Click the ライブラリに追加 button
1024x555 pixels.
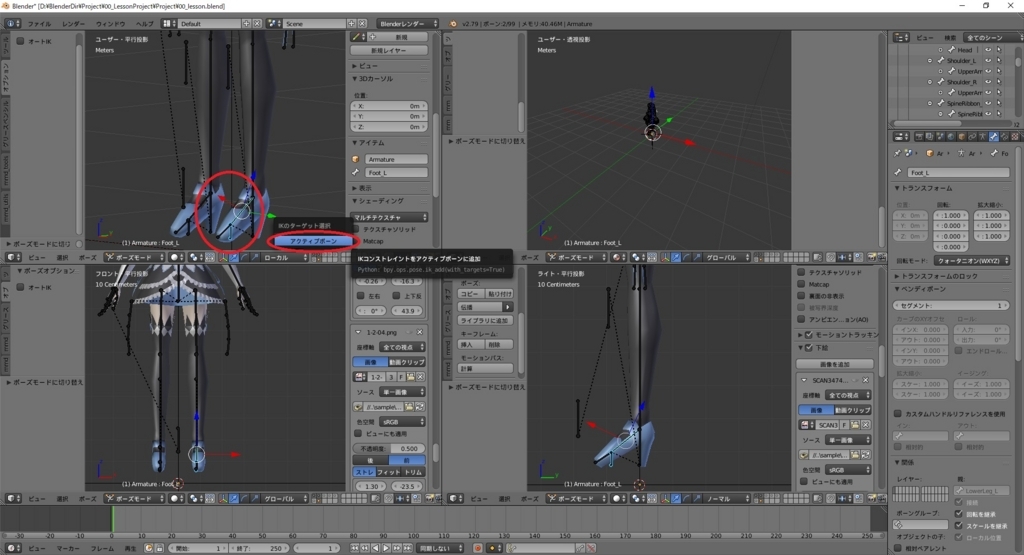(x=485, y=321)
